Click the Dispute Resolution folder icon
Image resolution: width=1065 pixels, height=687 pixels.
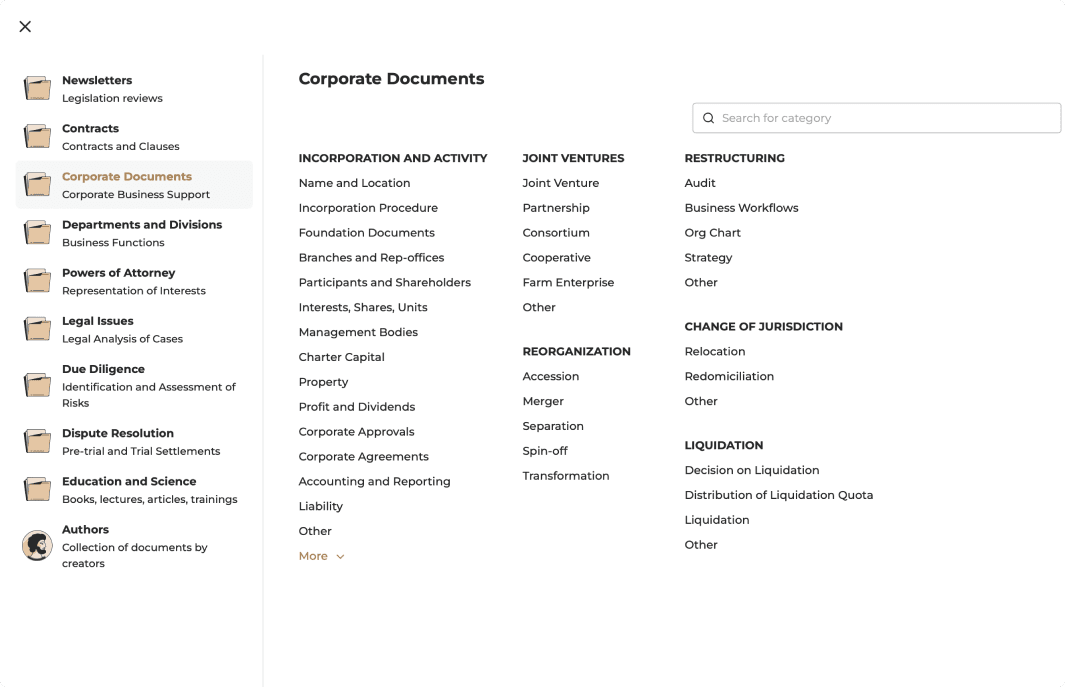coord(37,440)
